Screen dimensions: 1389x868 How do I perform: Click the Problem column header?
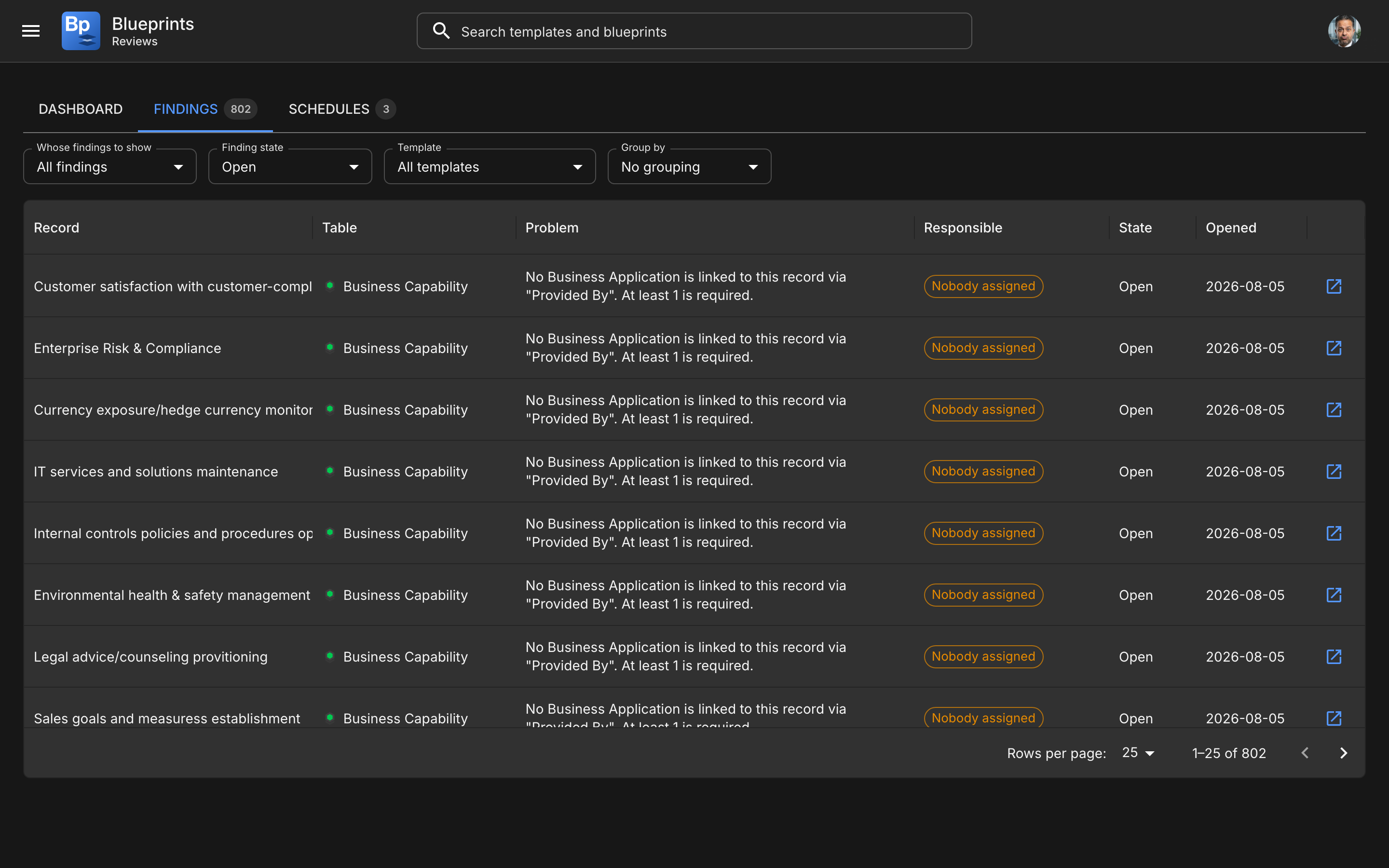[x=552, y=227]
